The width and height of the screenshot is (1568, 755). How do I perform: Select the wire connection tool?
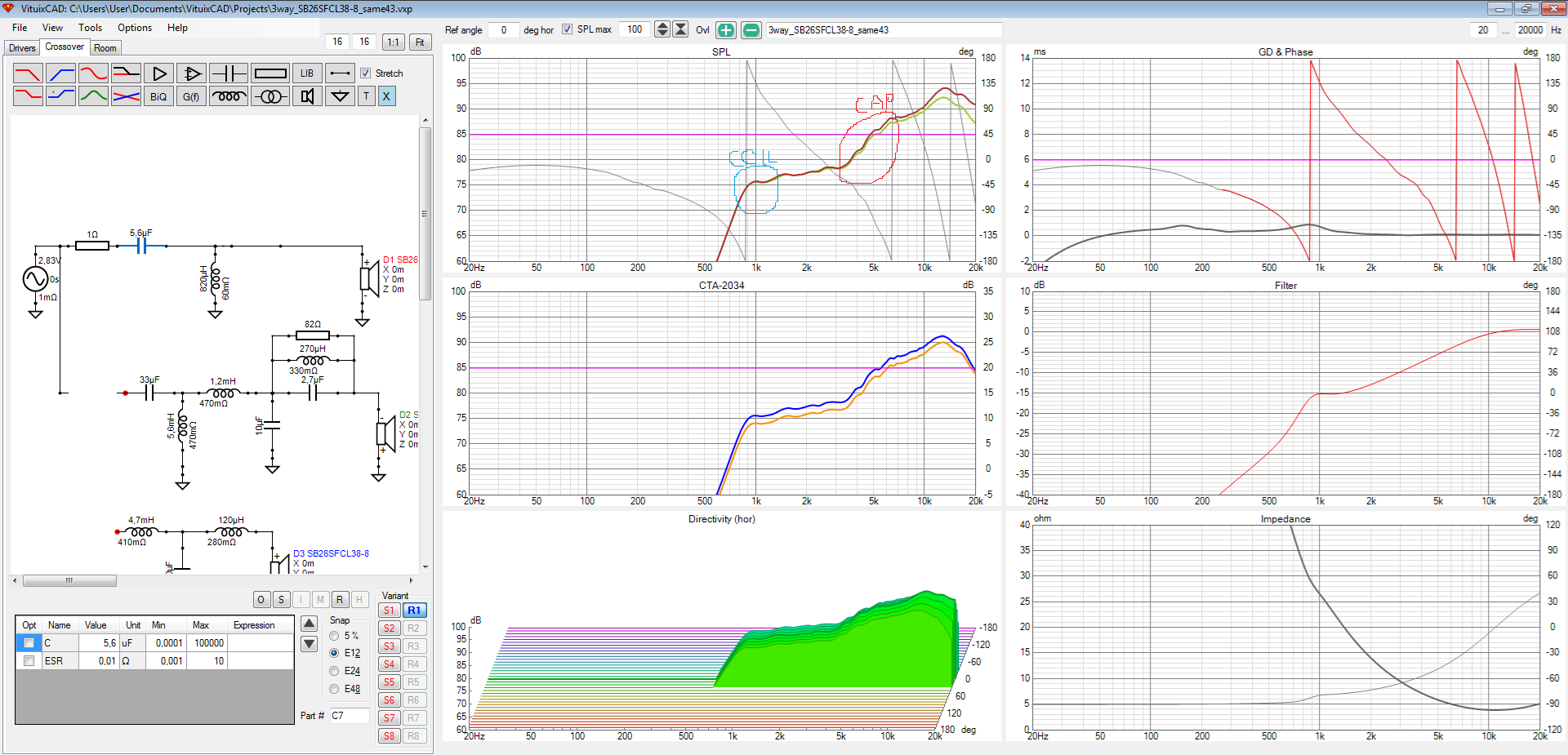click(340, 73)
